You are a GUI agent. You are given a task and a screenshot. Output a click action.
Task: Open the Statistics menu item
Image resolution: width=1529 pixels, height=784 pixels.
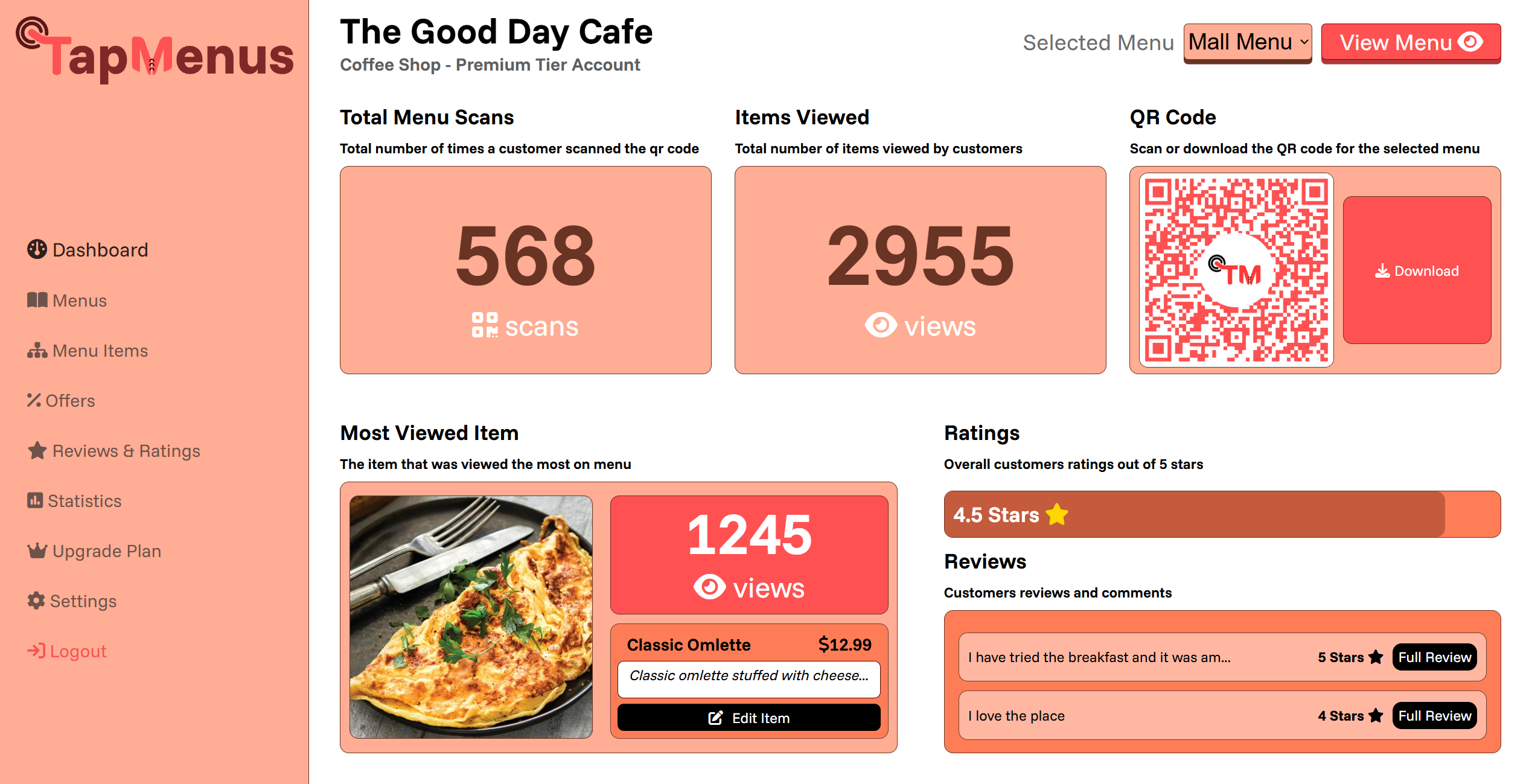(x=84, y=501)
